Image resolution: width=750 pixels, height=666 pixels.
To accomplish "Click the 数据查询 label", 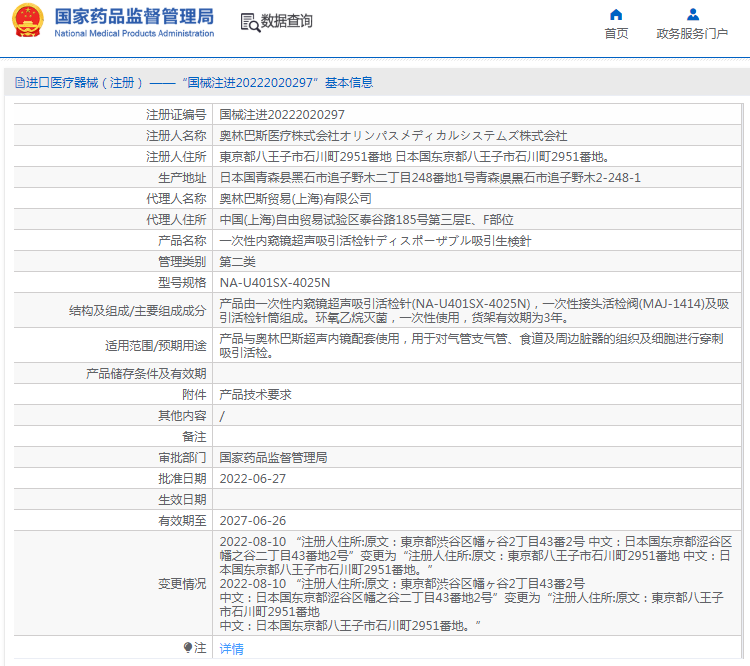I will tap(286, 21).
